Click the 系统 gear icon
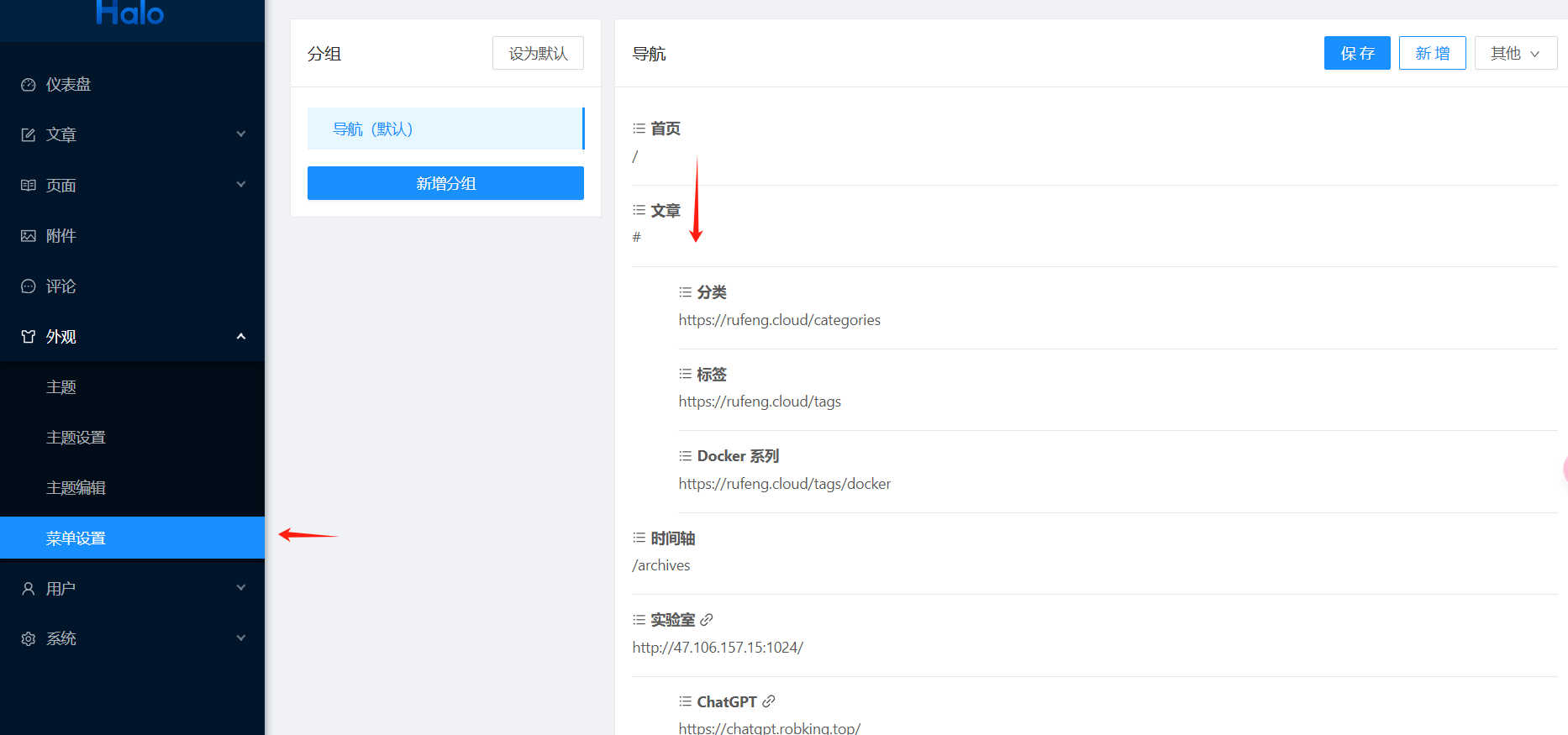1568x735 pixels. [x=29, y=639]
